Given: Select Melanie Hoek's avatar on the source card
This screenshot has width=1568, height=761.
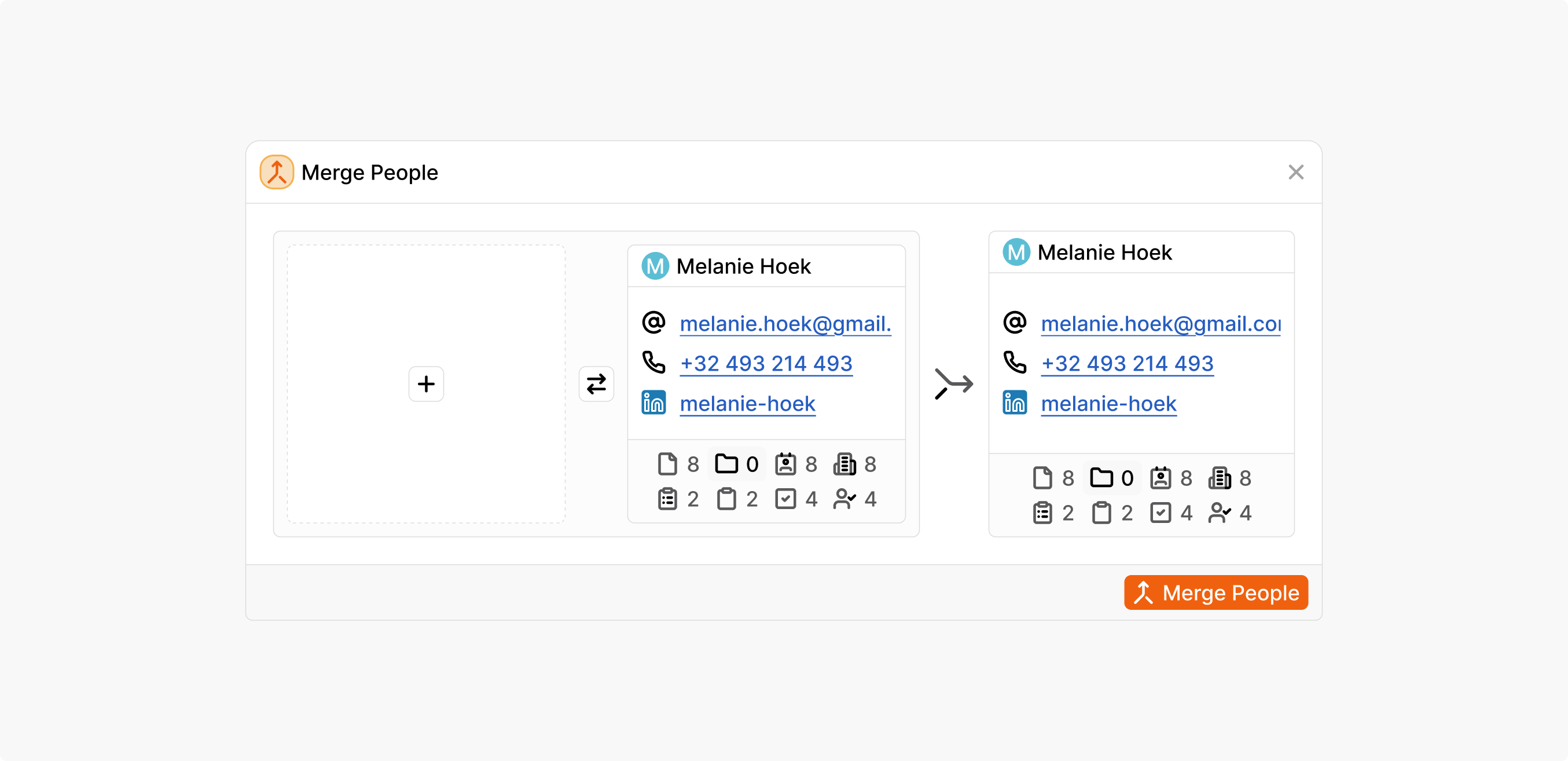Looking at the screenshot, I should [655, 266].
